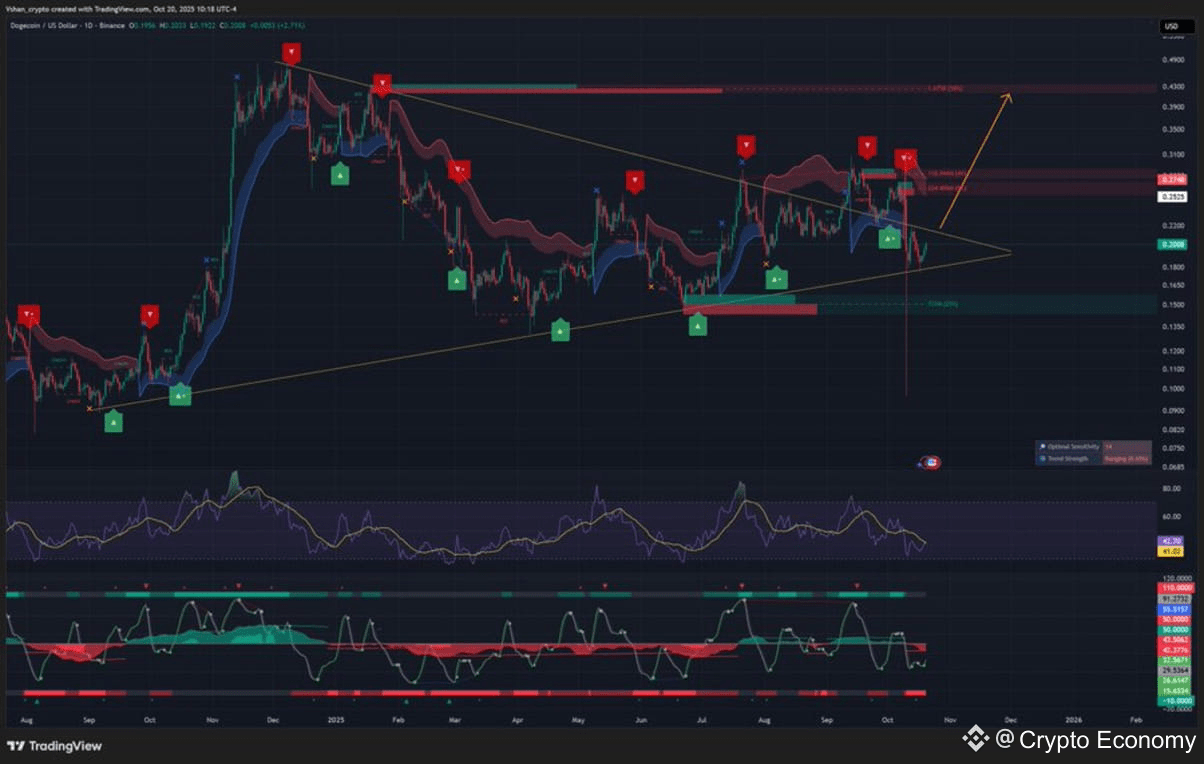The height and width of the screenshot is (764, 1204).
Task: Select the red 0.2748 price label
Action: coord(1172,180)
